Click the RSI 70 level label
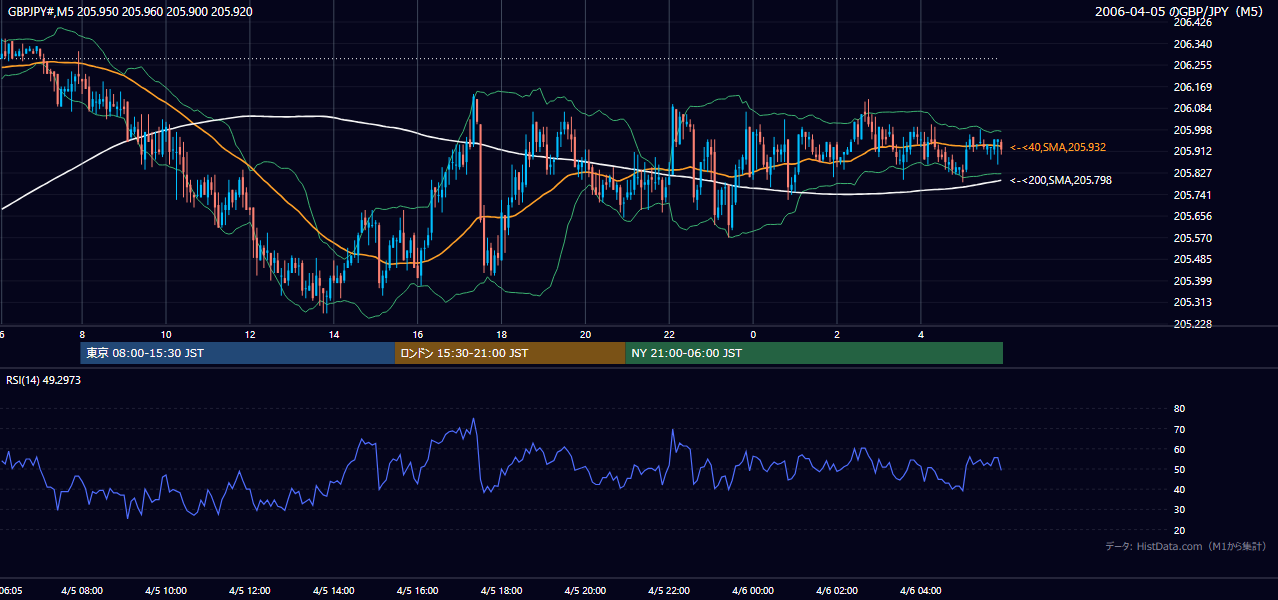Image resolution: width=1278 pixels, height=600 pixels. coord(1179,429)
